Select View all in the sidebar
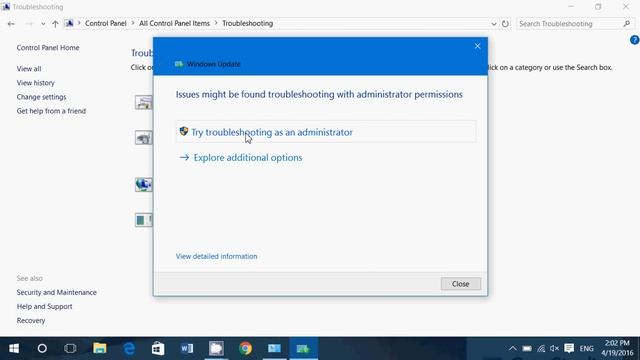The height and width of the screenshot is (360, 640). tap(29, 69)
